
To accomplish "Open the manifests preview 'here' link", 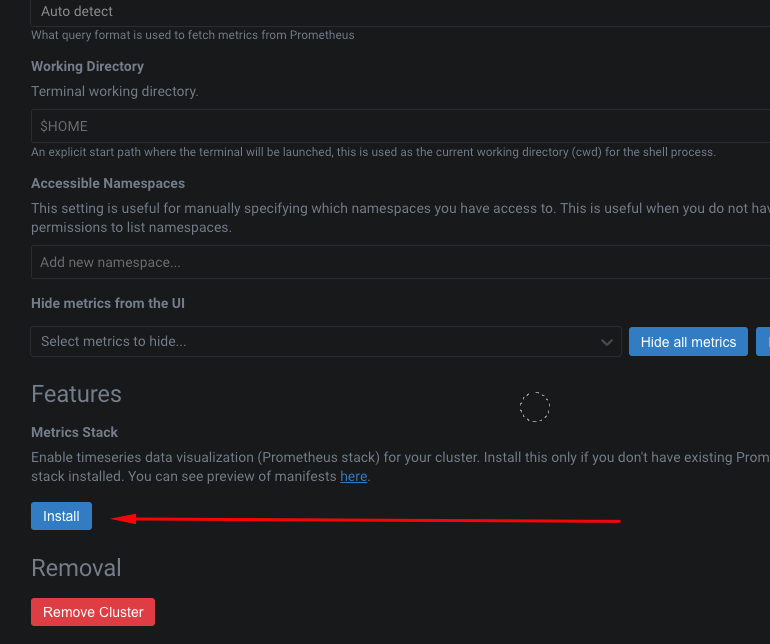I will (x=353, y=476).
